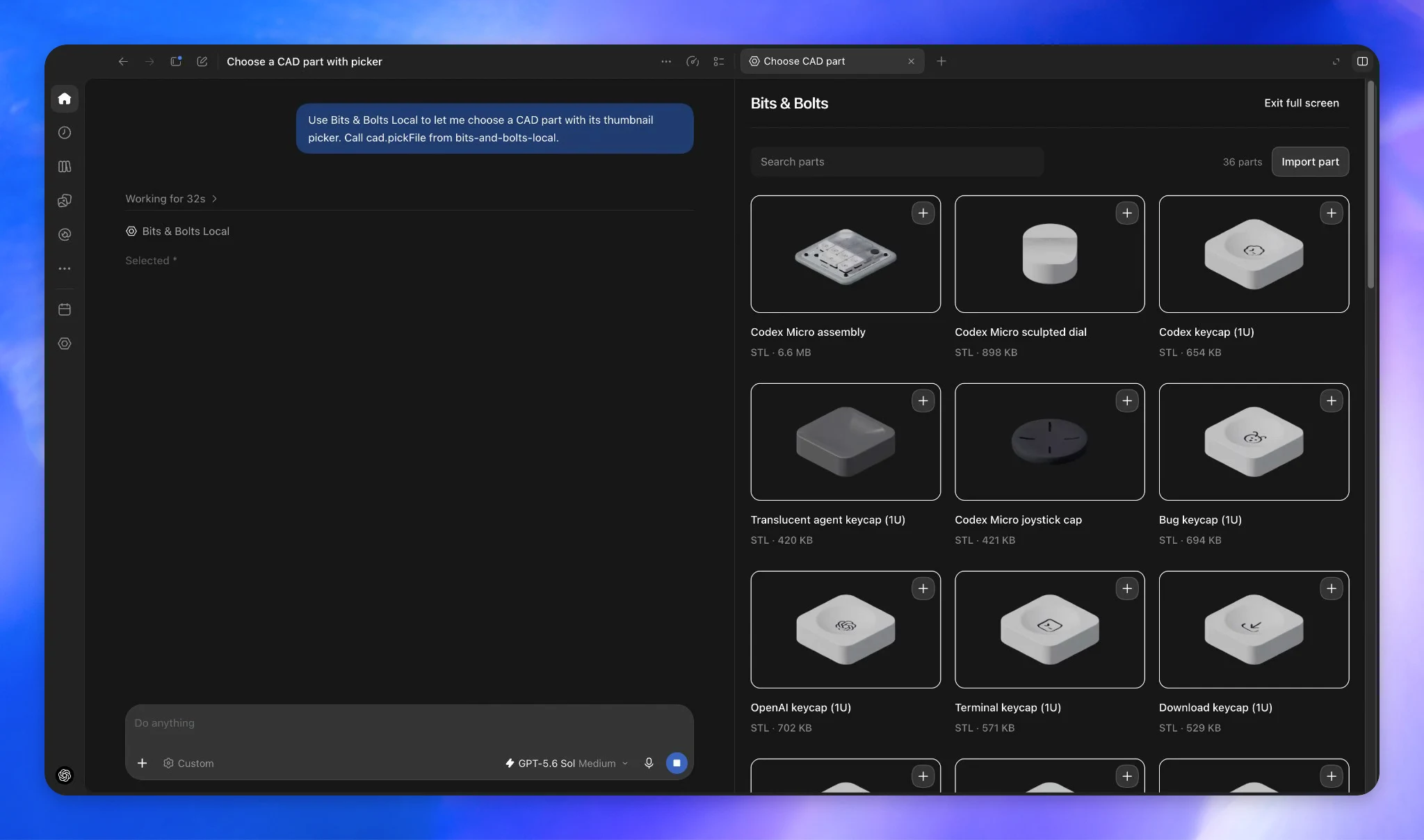The height and width of the screenshot is (840, 1424).
Task: Add Terminal keycap (1U) with plus button
Action: pos(1127,589)
